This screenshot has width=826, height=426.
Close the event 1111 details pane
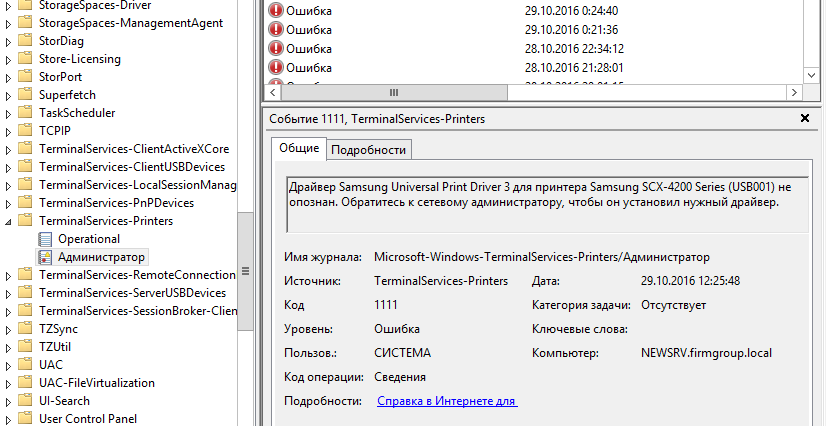pyautogui.click(x=805, y=118)
